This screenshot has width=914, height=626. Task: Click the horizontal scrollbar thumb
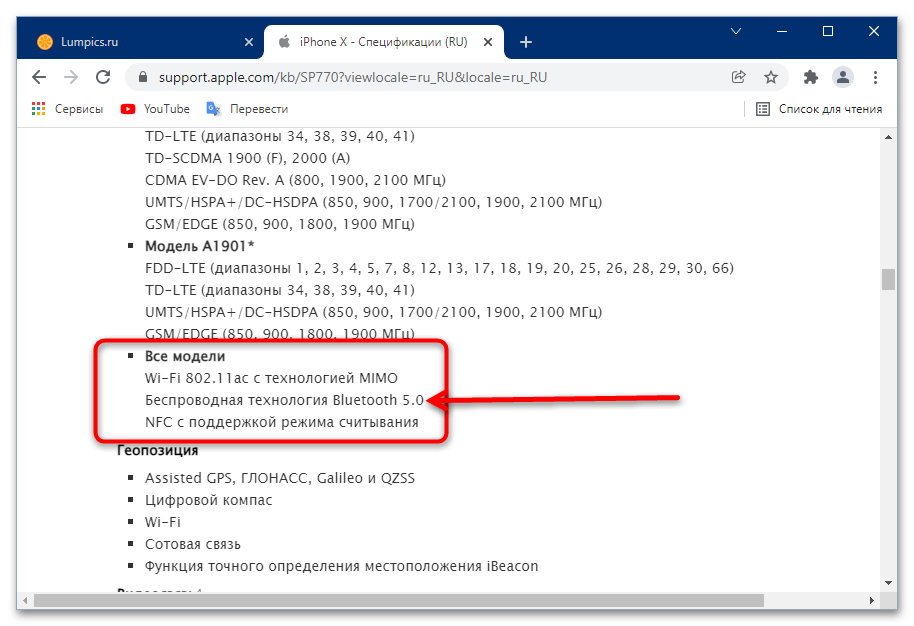point(399,600)
